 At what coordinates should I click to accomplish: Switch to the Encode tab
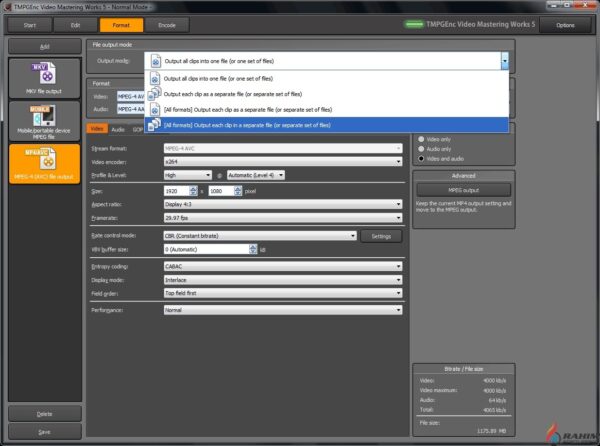pos(167,25)
